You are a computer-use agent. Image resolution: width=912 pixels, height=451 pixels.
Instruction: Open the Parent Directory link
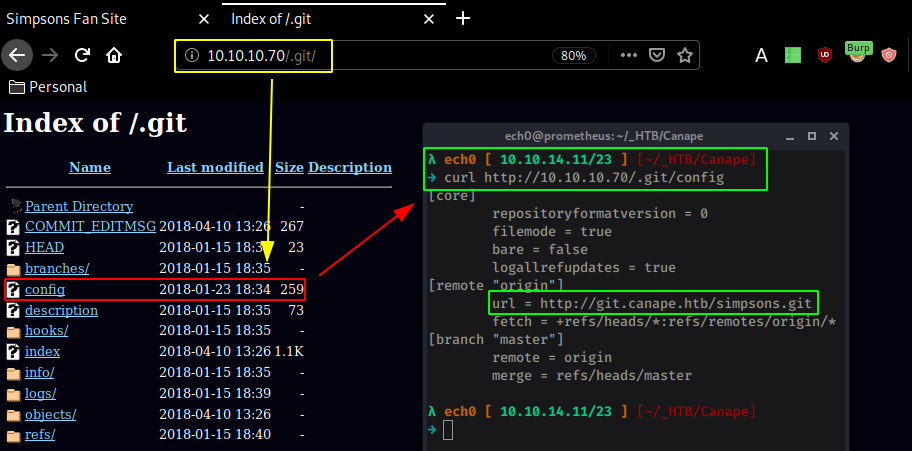[79, 207]
